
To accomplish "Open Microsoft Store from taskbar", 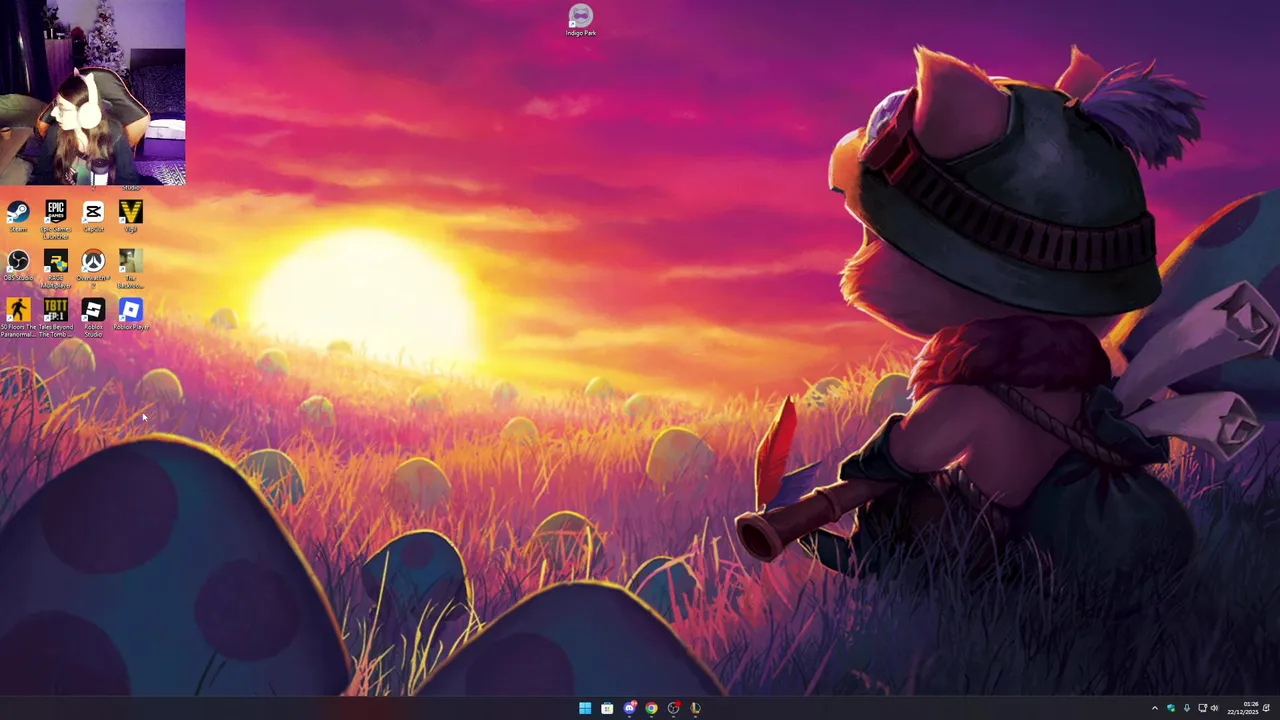I will [x=607, y=708].
